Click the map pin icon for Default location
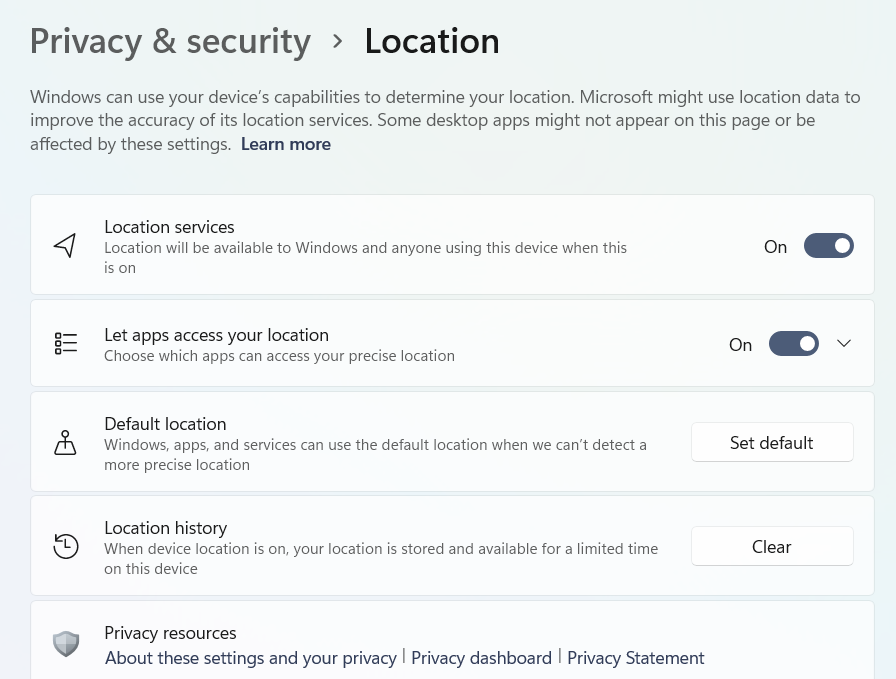 (x=65, y=443)
